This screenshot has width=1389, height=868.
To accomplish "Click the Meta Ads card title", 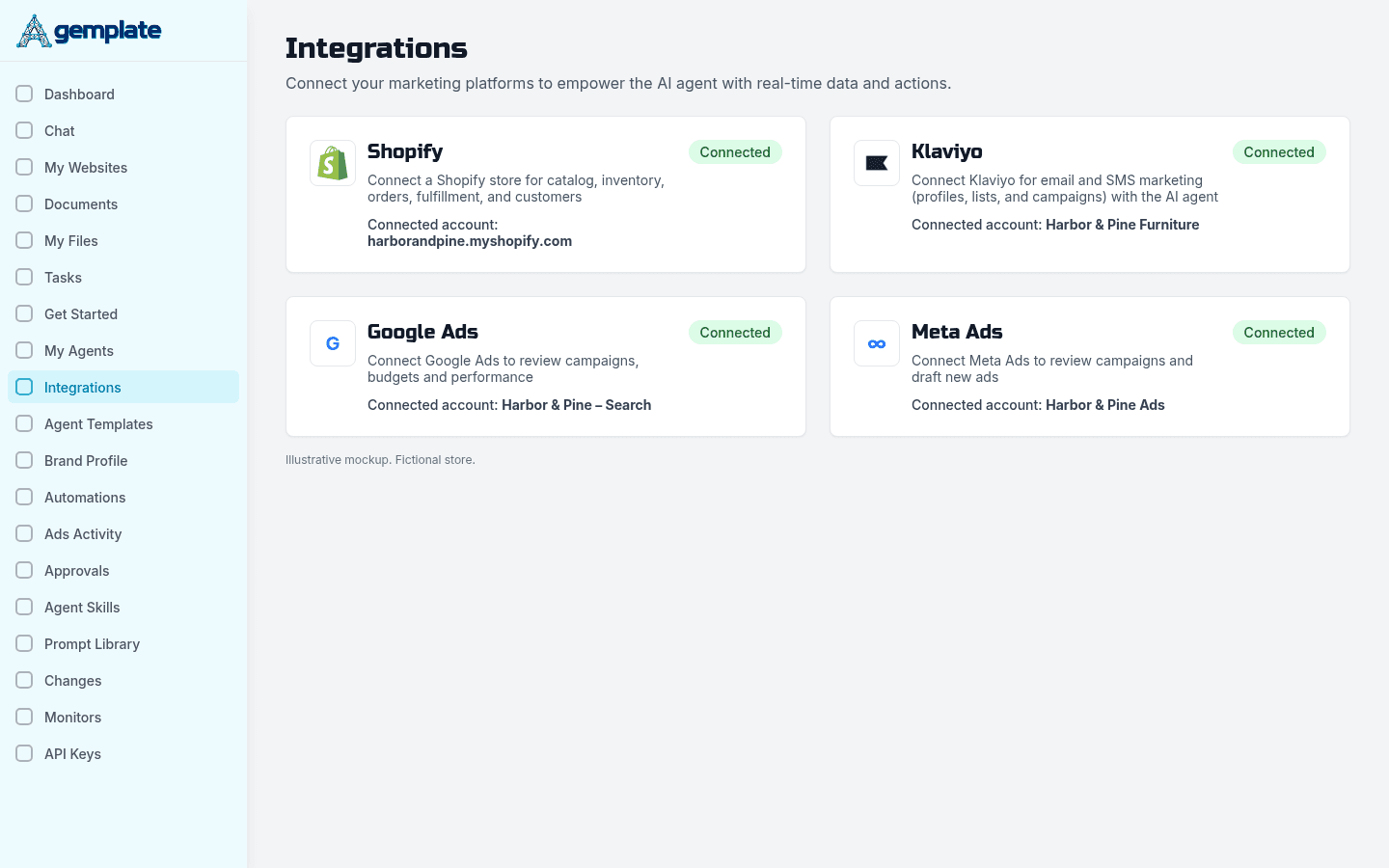I will 957,332.
